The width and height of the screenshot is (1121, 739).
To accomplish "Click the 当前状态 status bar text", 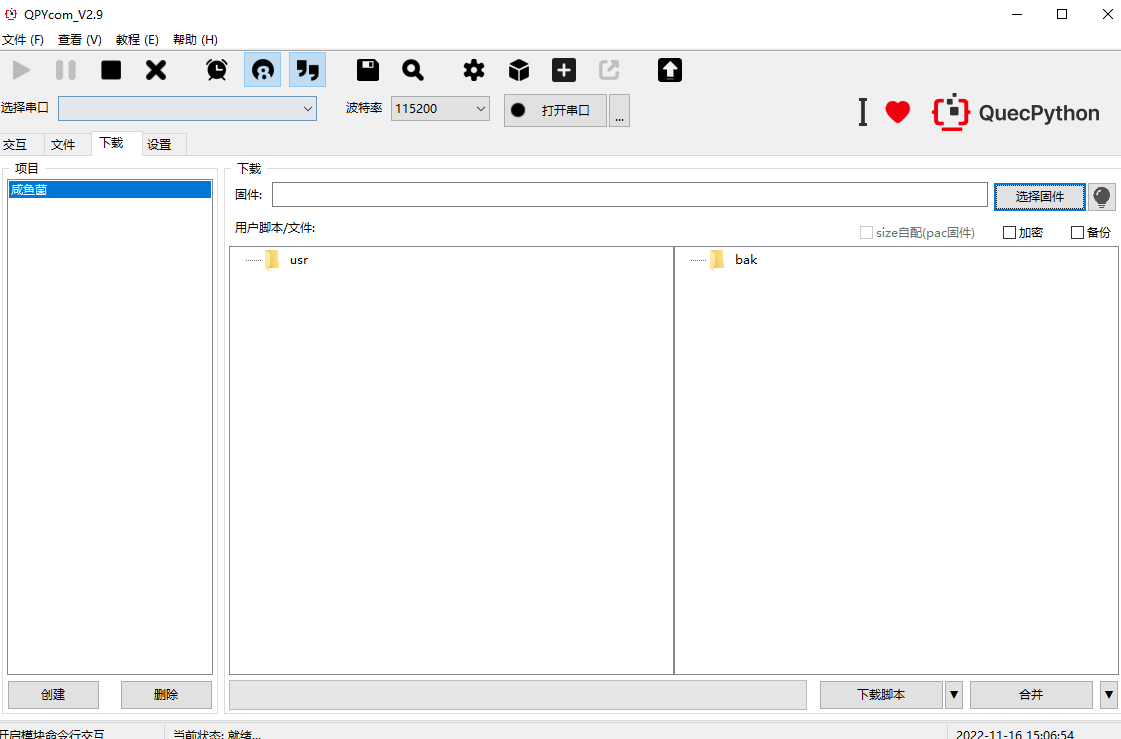I will coord(217,734).
